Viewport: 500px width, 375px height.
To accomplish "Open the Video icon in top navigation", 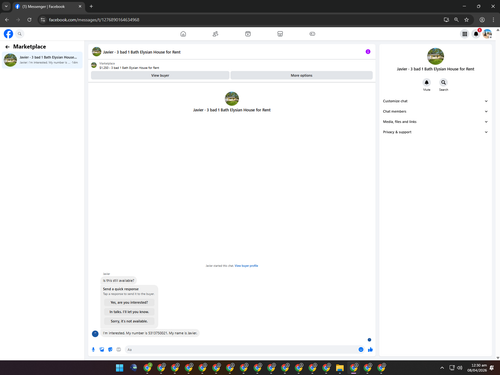I will pos(248,34).
